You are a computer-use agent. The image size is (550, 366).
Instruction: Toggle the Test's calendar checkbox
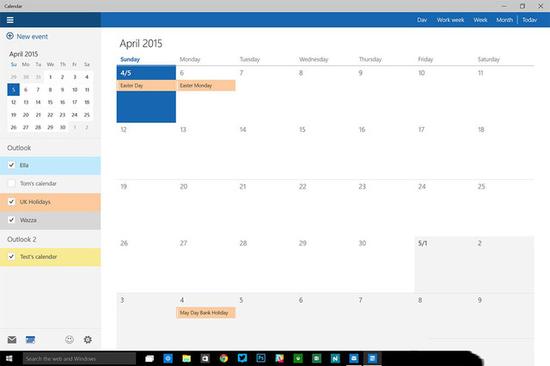coord(12,257)
